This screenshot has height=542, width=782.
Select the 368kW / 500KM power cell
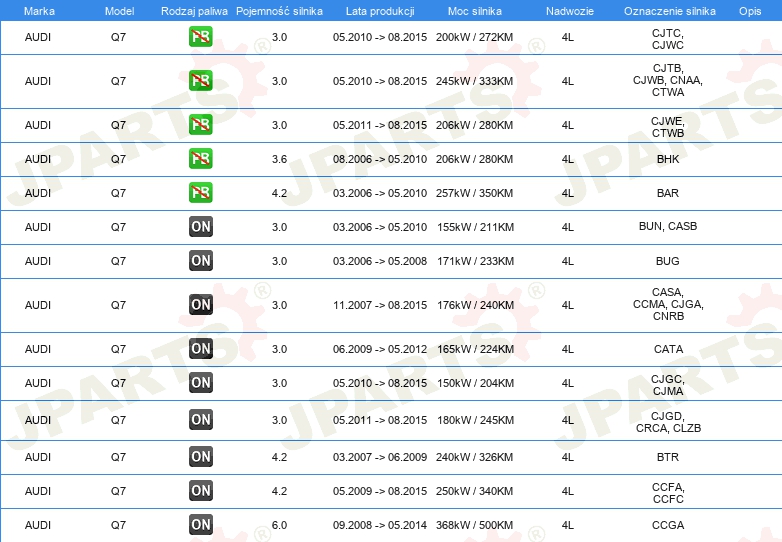(x=475, y=525)
